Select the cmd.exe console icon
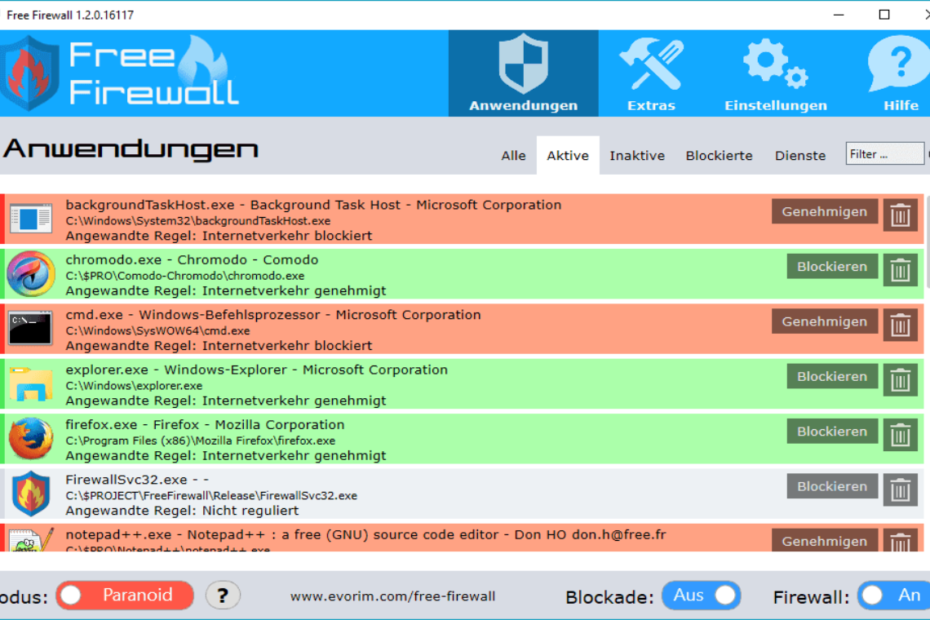Screen dimensions: 930x620 (x=31, y=328)
